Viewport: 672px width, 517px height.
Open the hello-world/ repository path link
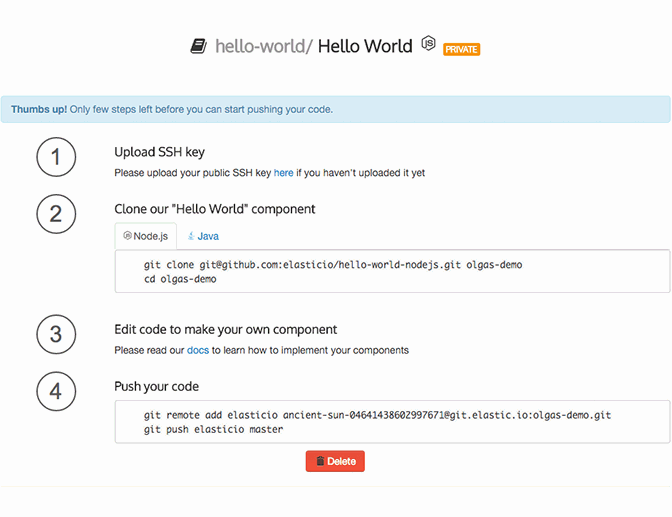click(264, 46)
